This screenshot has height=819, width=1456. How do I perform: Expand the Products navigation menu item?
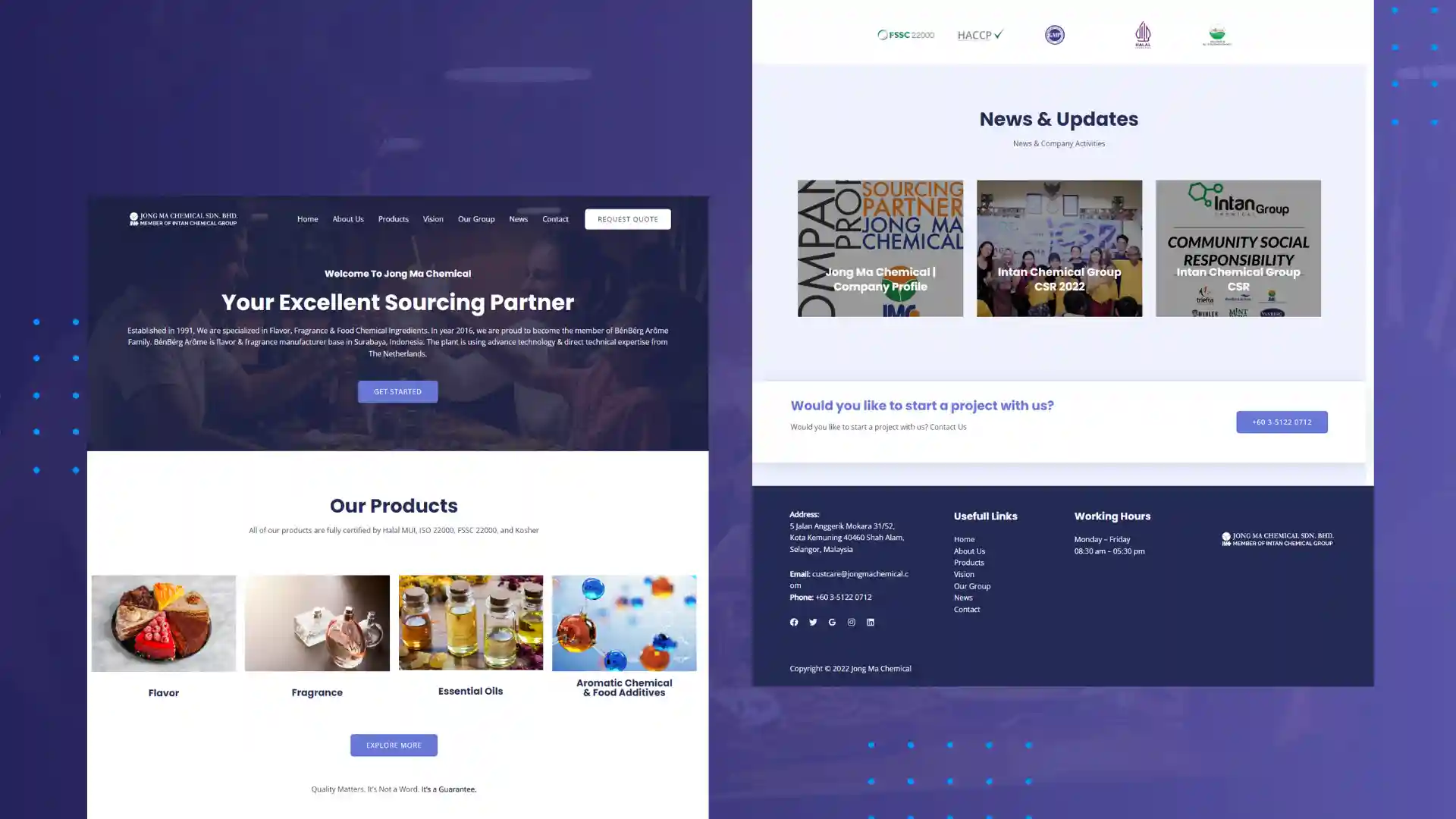pyautogui.click(x=394, y=218)
